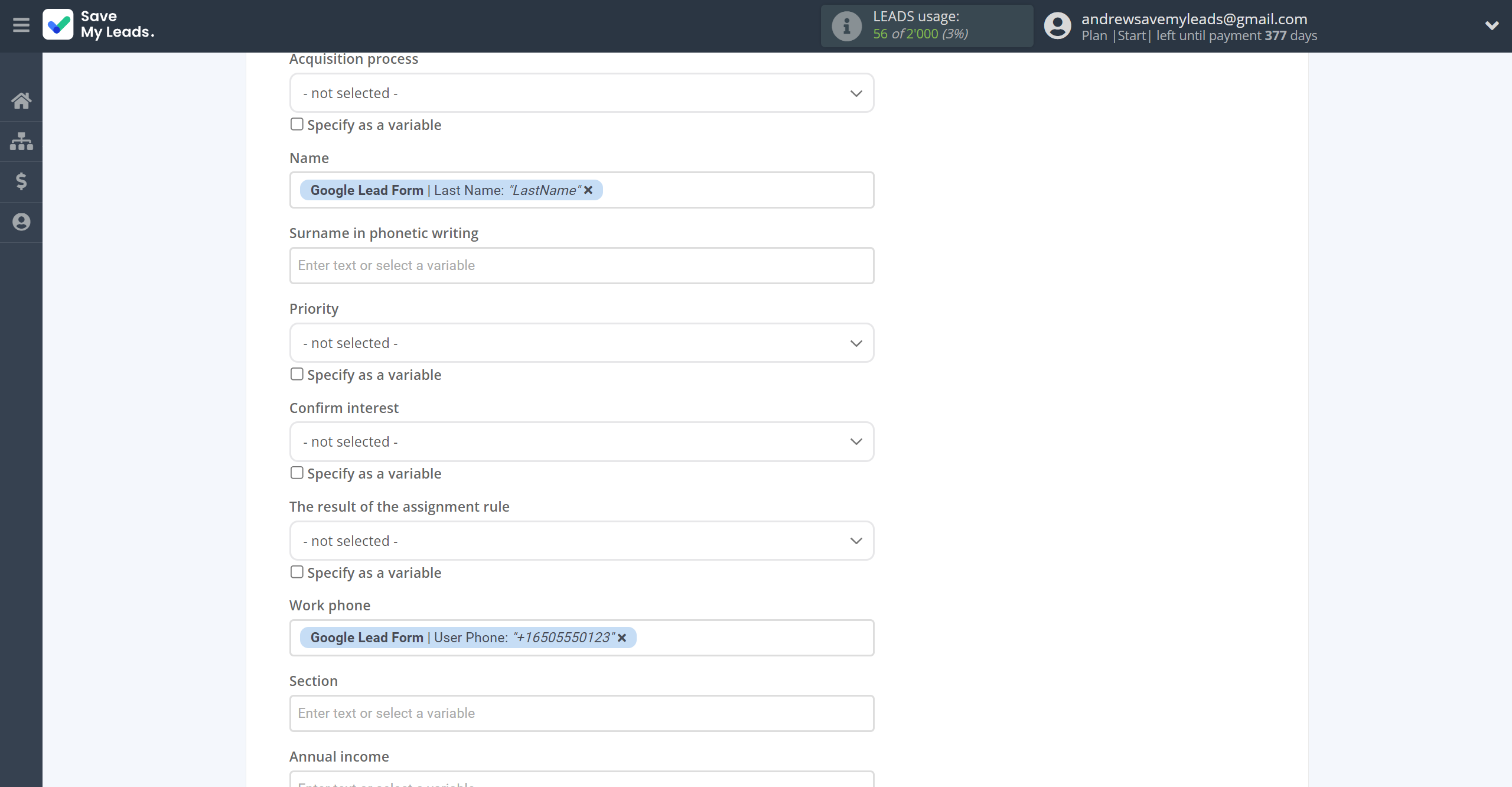
Task: Enable 'Specify as a variable' under Confirm interest
Action: (x=296, y=472)
